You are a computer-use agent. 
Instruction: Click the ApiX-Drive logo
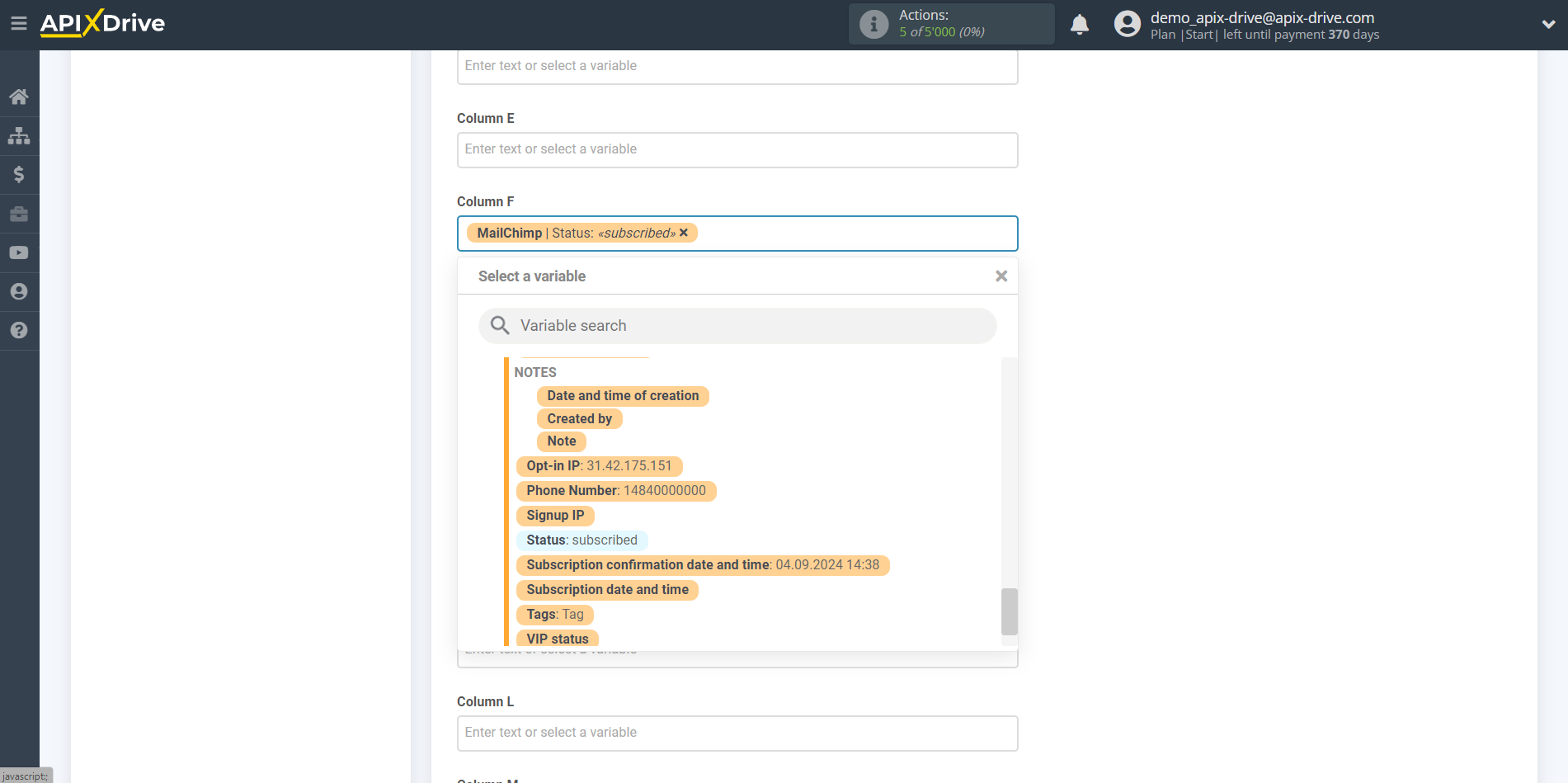[x=102, y=23]
